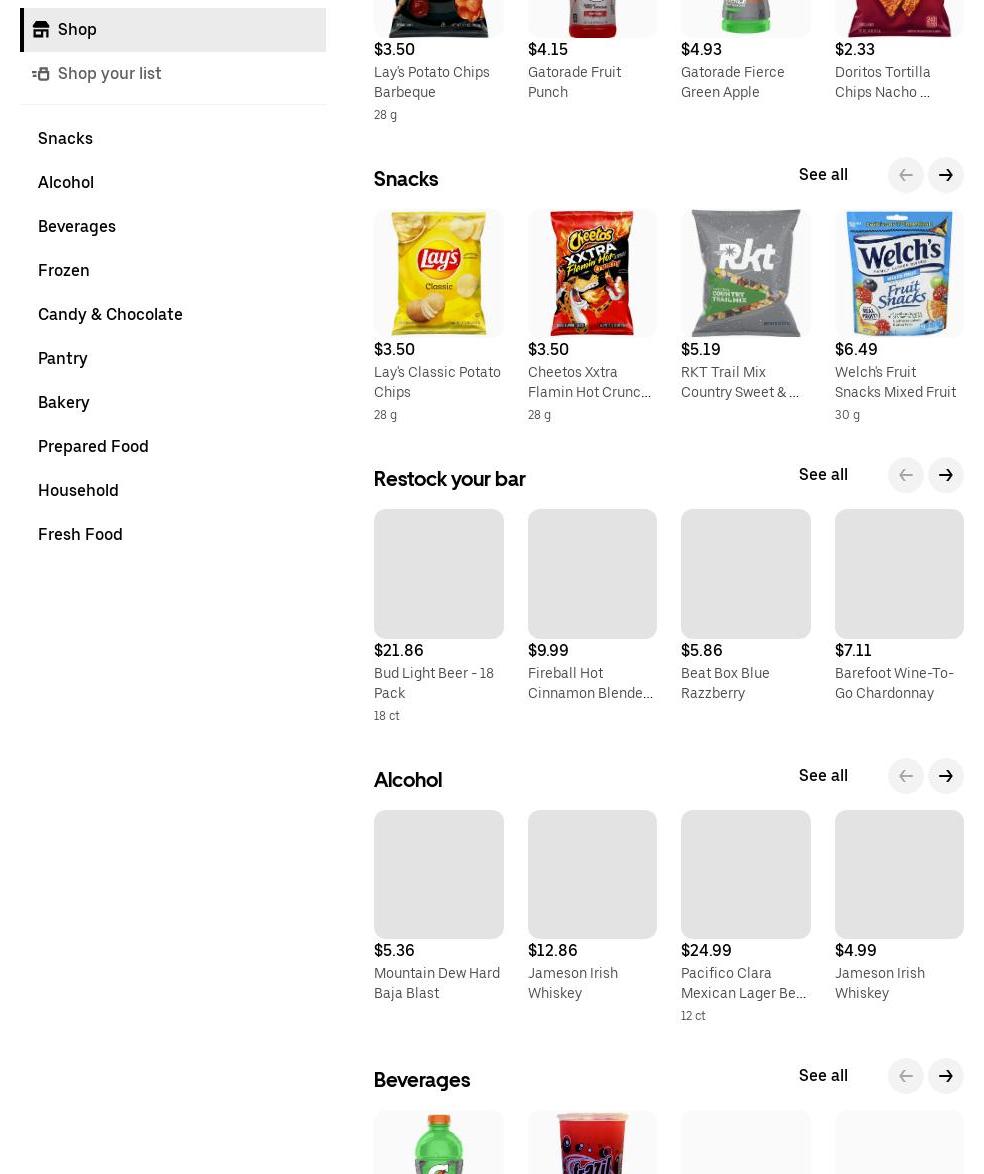
Task: Open Mountain Dew Hard Baja Blast image
Action: pyautogui.click(x=439, y=875)
